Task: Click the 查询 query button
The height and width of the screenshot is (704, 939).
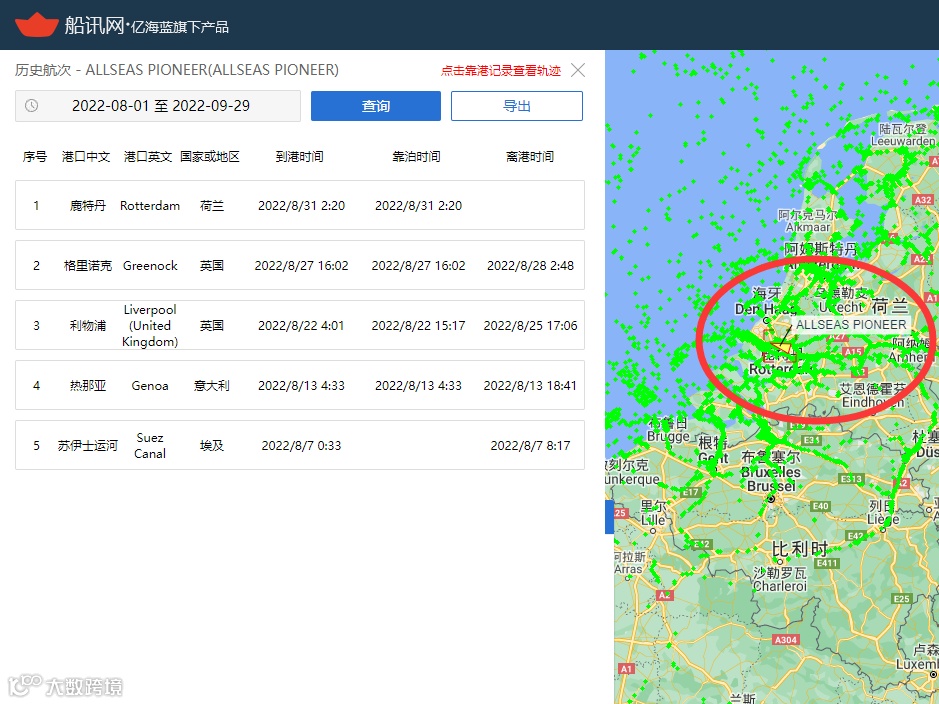Action: point(375,106)
